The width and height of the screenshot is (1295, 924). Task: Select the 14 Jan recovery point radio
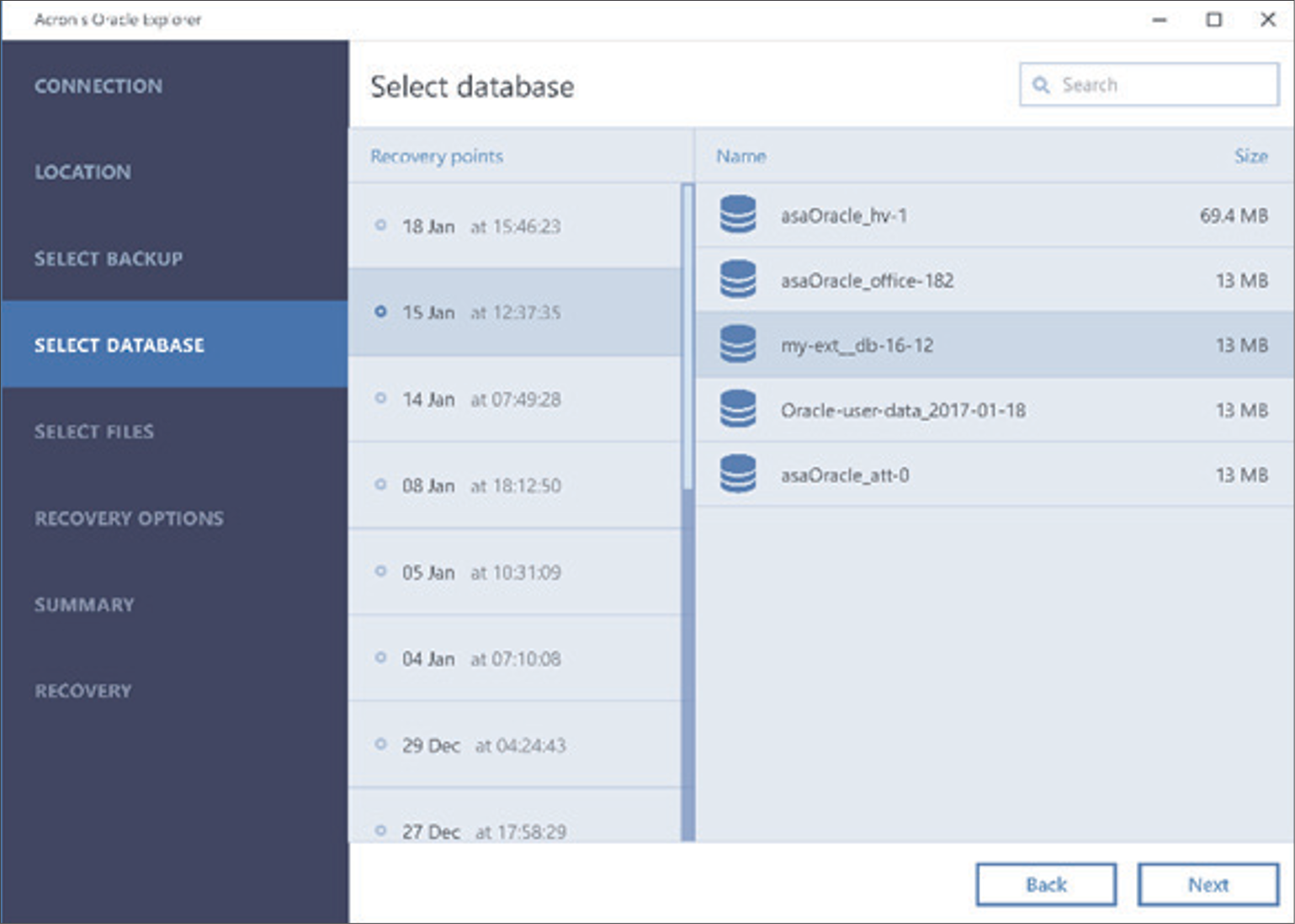tap(380, 398)
